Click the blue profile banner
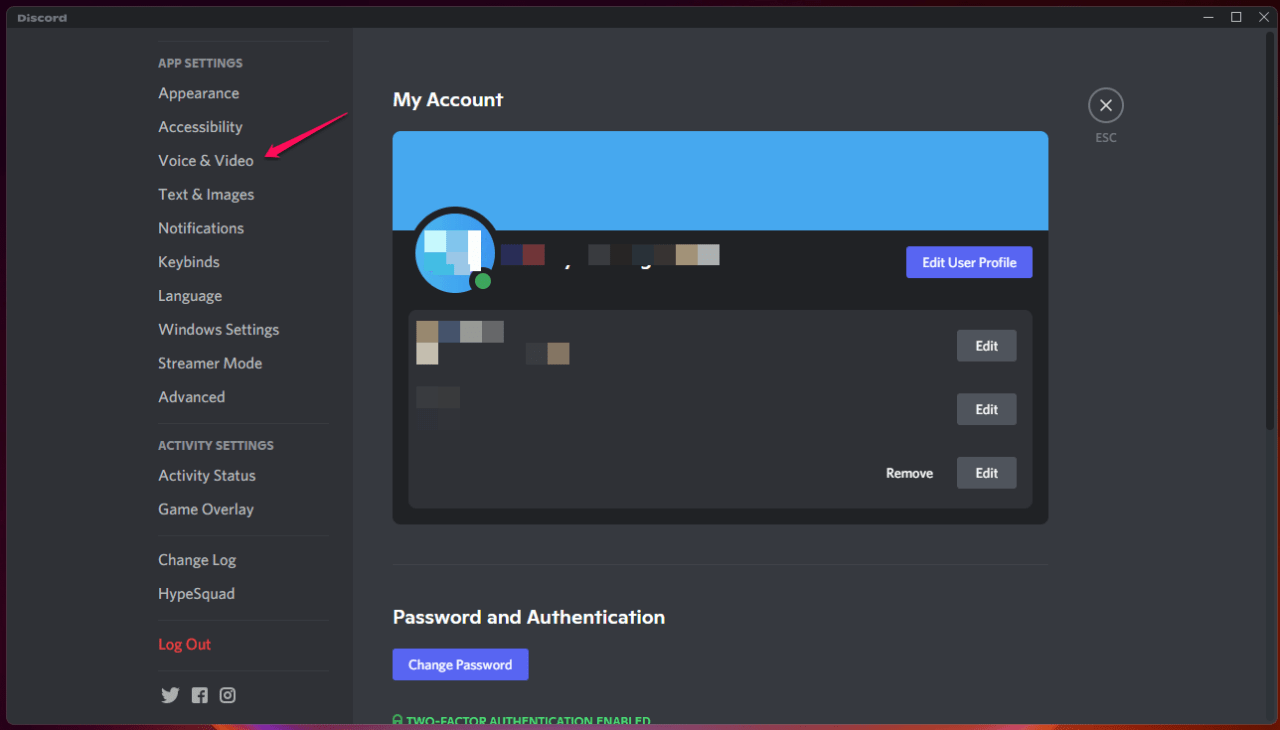The width and height of the screenshot is (1280, 730). [720, 181]
